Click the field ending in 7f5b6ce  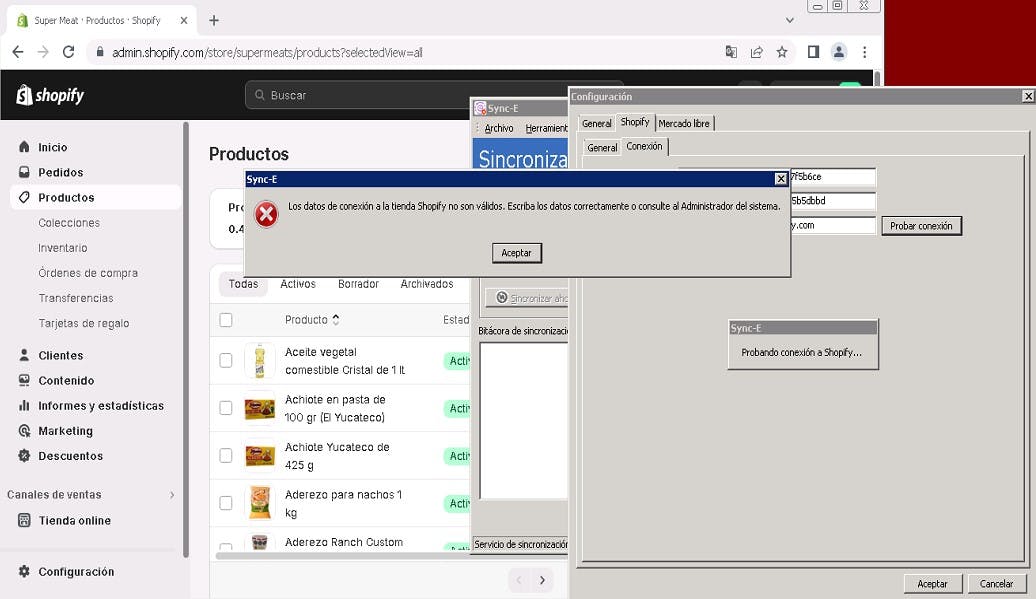point(832,176)
